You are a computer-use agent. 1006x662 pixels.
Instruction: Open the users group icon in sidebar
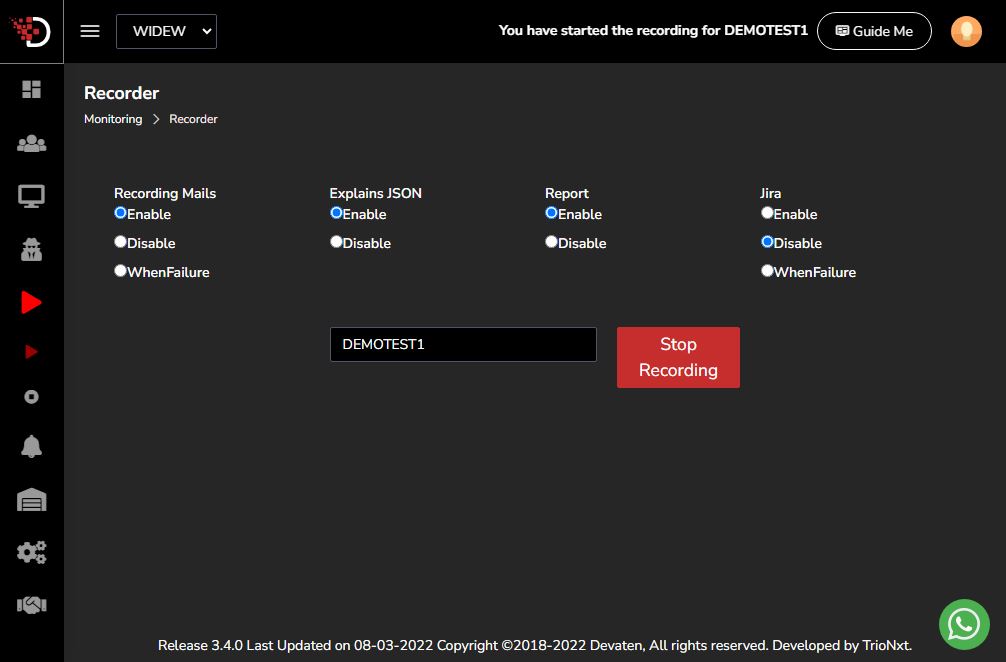pos(31,144)
